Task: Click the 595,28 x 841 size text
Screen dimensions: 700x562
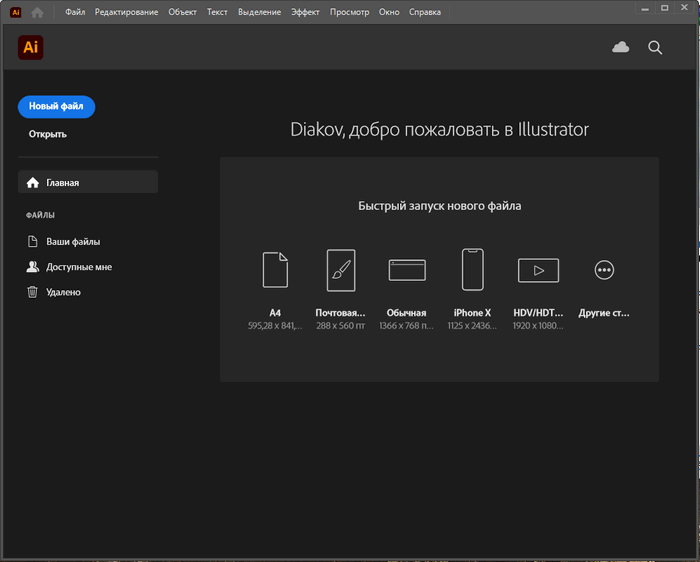Action: click(275, 326)
